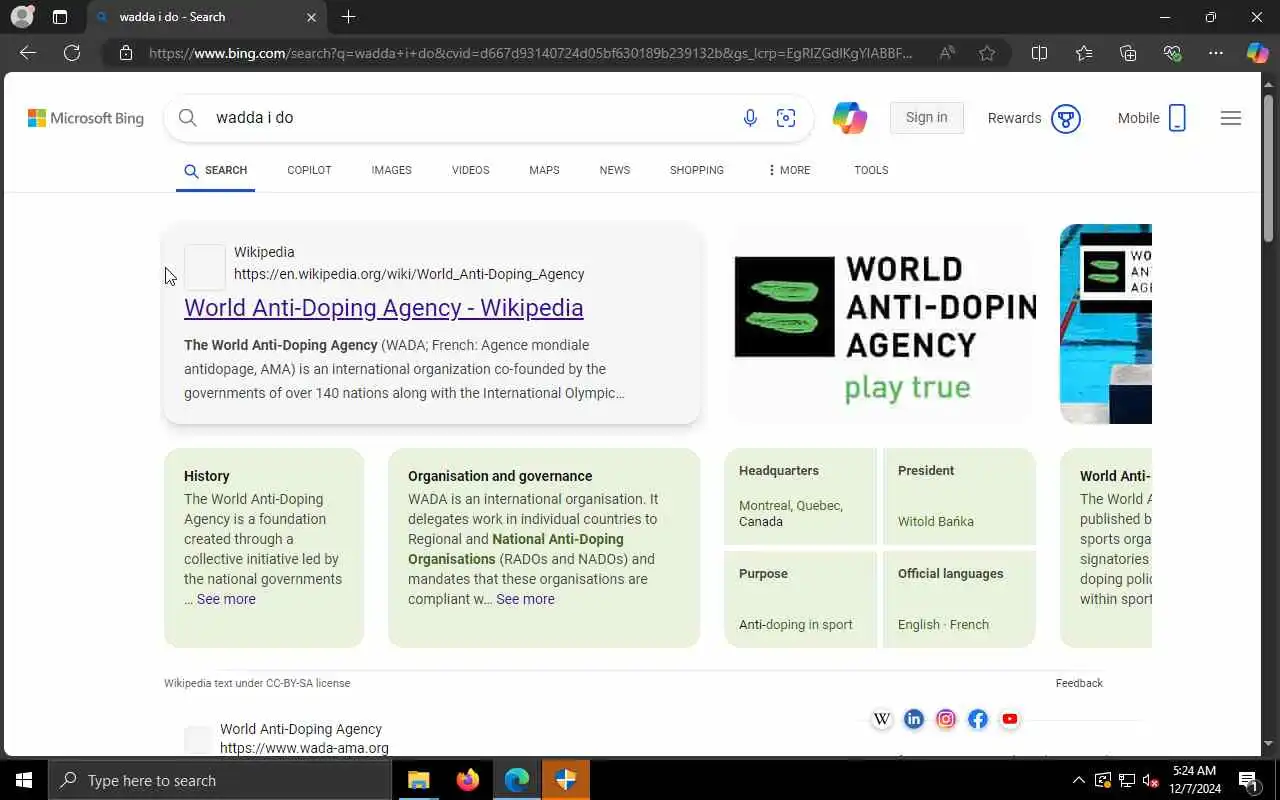Switch to the NEWS tab

[x=615, y=170]
